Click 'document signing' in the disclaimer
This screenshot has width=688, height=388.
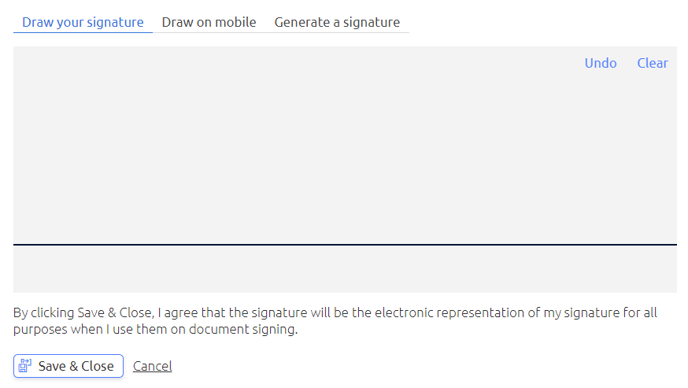click(x=244, y=329)
